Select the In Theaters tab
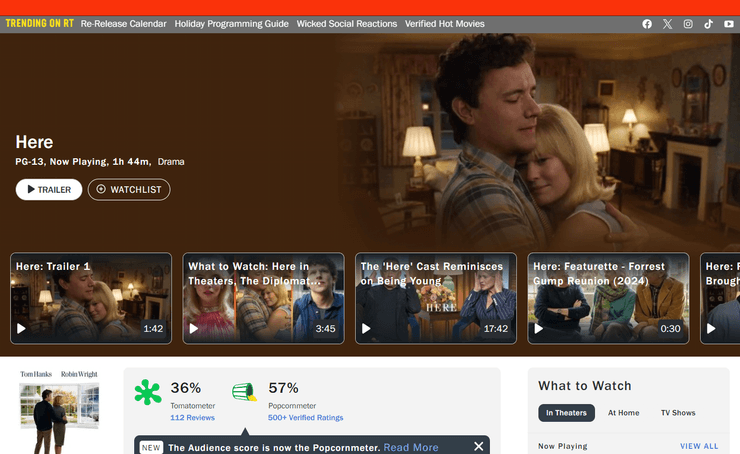 [566, 413]
